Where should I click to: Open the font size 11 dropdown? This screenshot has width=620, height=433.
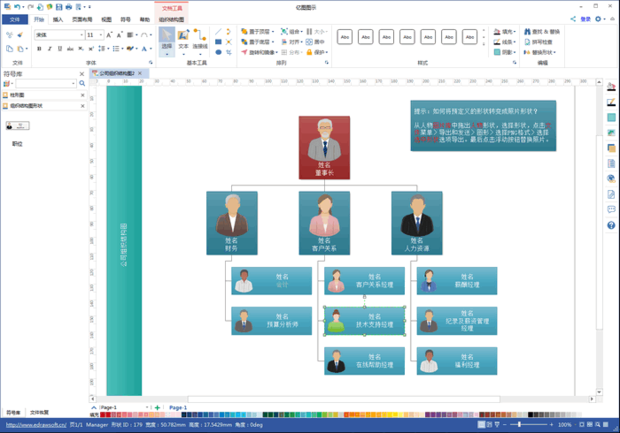[x=101, y=35]
